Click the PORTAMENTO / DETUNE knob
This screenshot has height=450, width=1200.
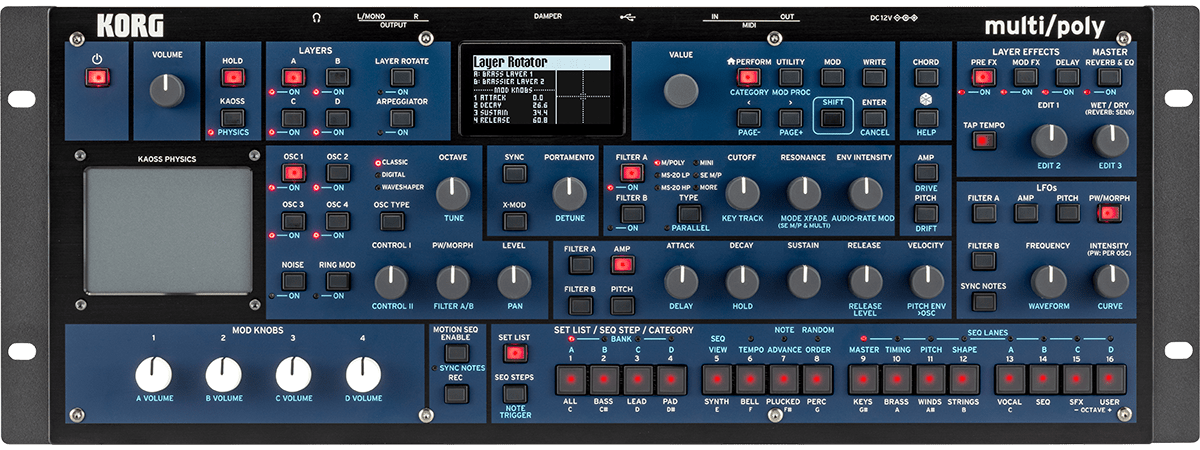pos(569,192)
